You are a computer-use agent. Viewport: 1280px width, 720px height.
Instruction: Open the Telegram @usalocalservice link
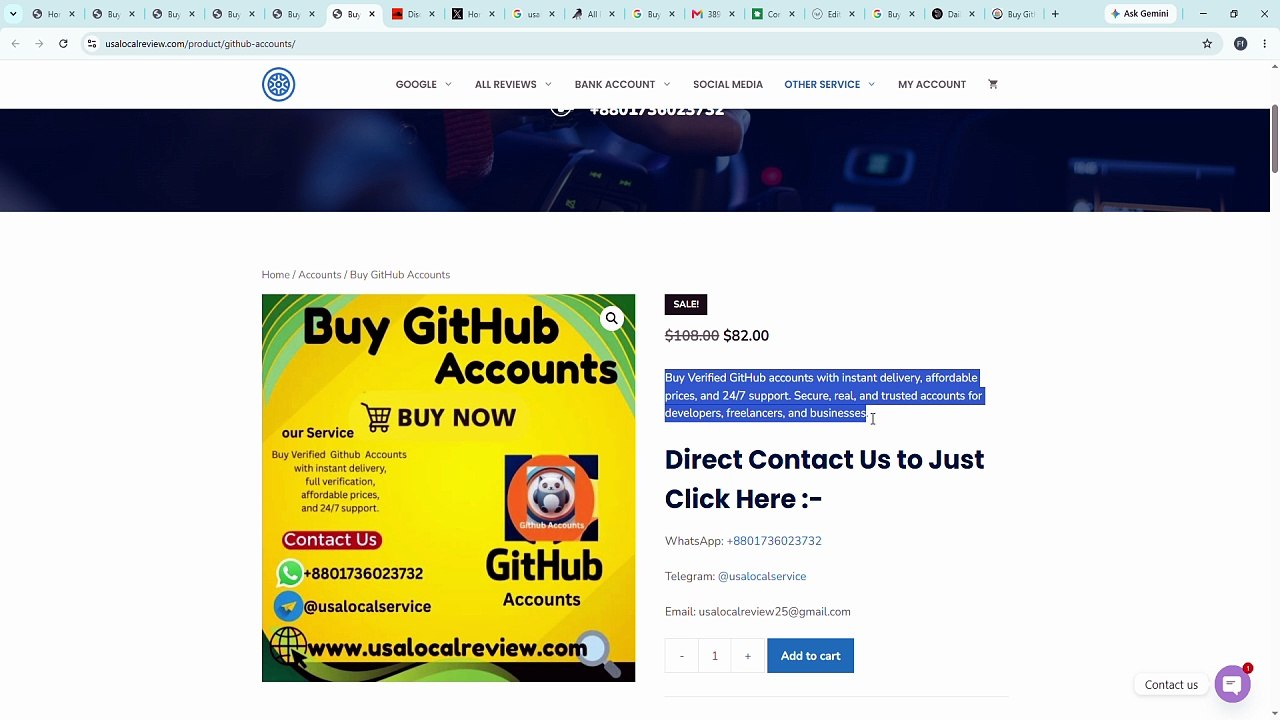click(x=762, y=576)
